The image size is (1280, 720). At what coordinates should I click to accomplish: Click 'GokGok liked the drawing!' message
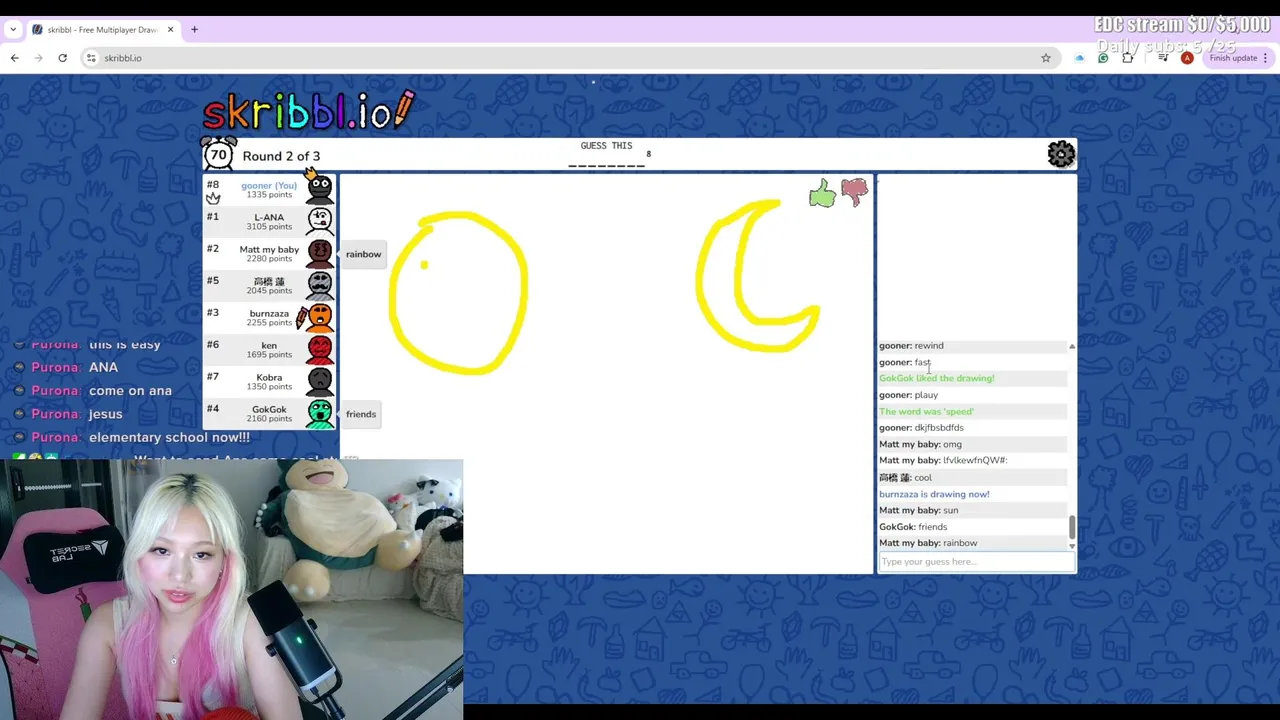pos(937,378)
